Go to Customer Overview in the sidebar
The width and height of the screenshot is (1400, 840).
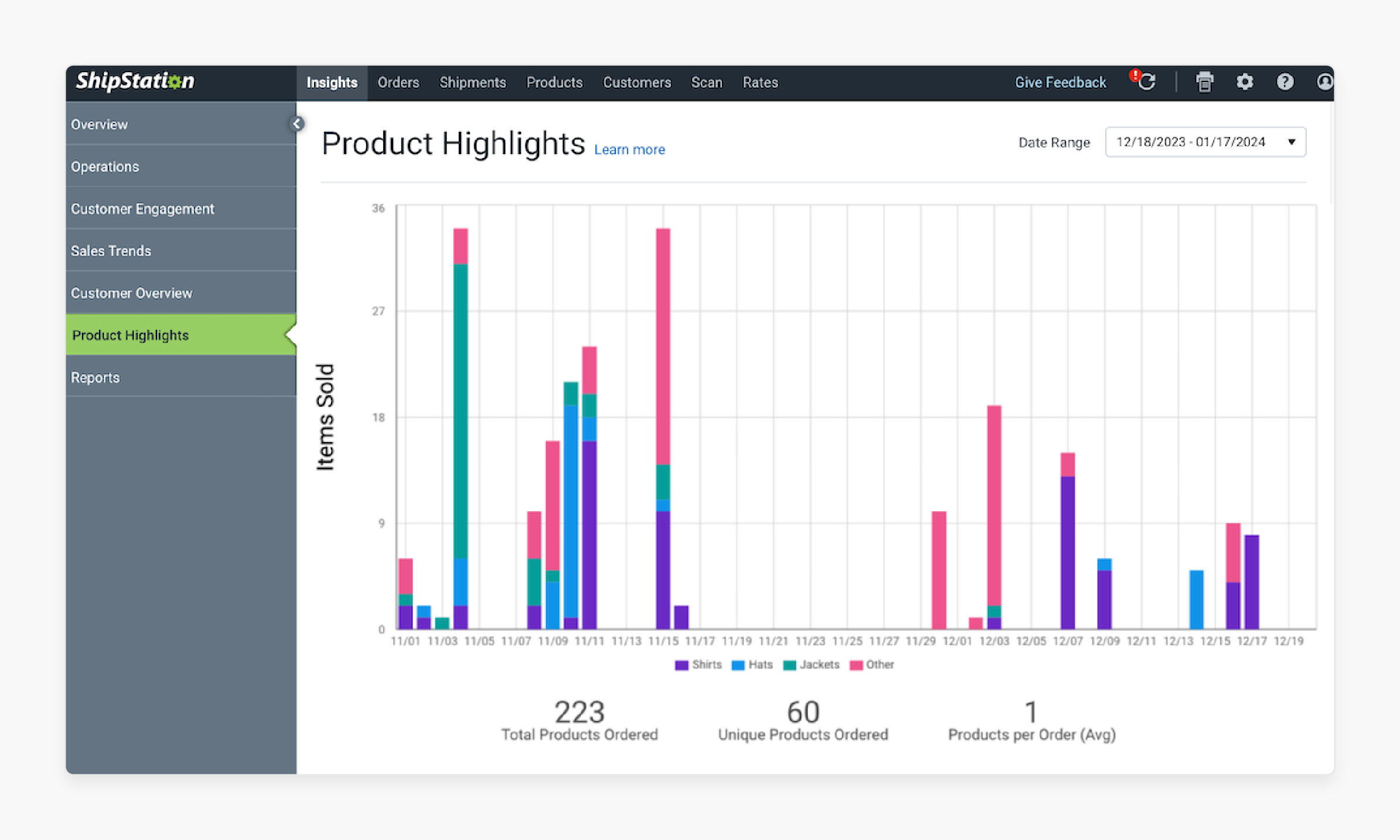(x=181, y=293)
